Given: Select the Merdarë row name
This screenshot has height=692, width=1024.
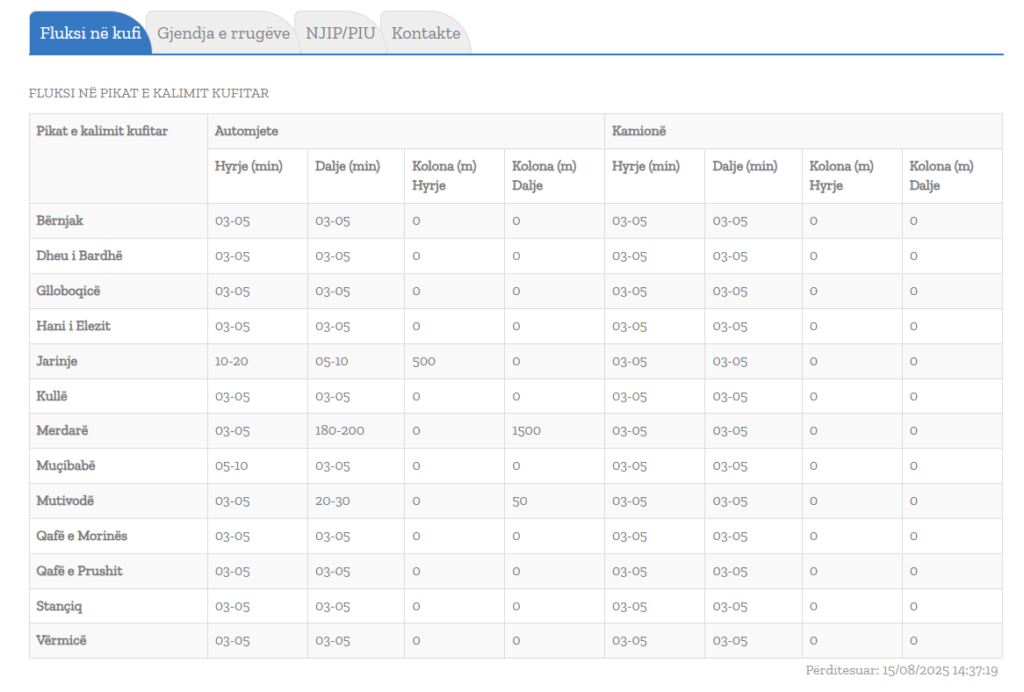Looking at the screenshot, I should pos(62,431).
